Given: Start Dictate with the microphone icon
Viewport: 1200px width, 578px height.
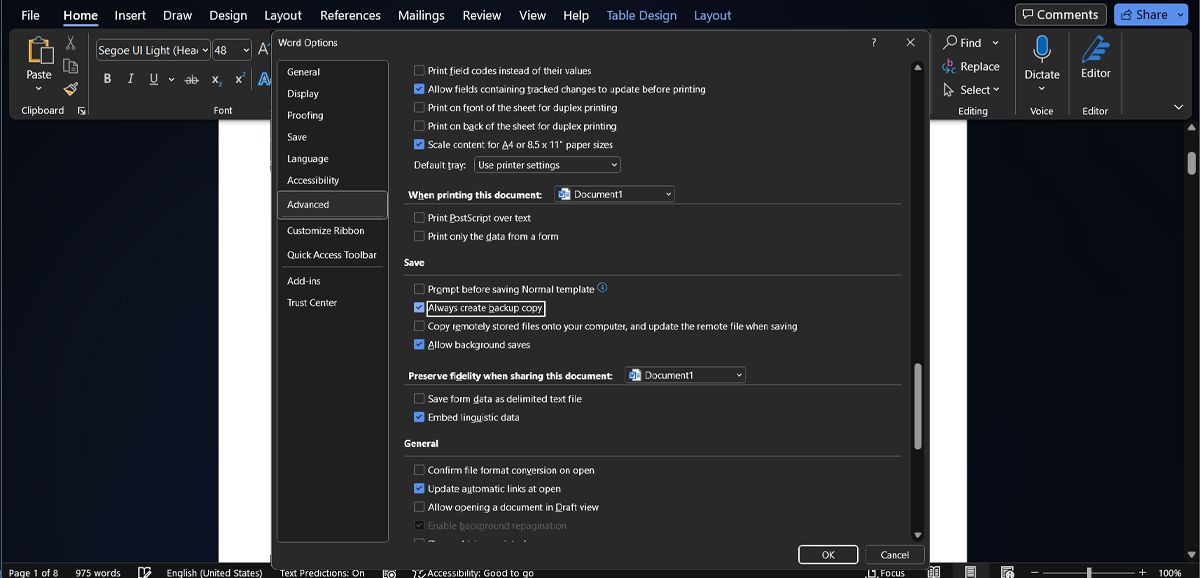Looking at the screenshot, I should [x=1041, y=48].
